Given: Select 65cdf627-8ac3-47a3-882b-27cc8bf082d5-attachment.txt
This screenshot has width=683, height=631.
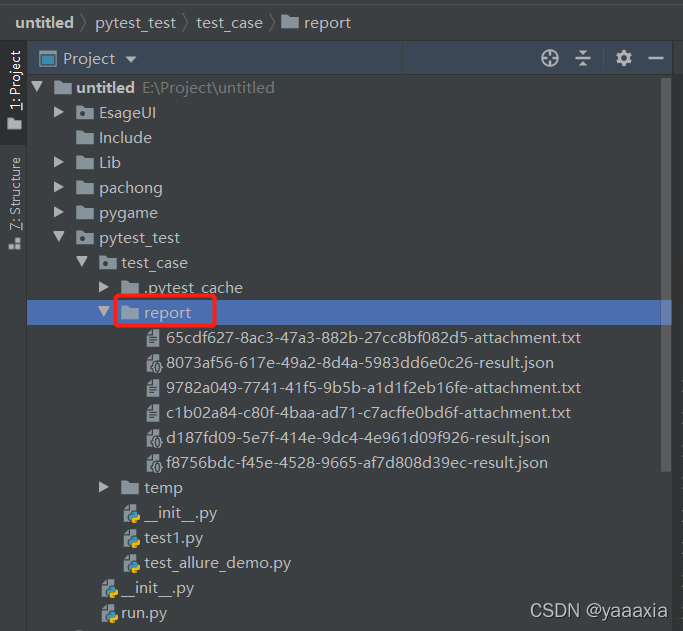Looking at the screenshot, I should click(373, 338).
